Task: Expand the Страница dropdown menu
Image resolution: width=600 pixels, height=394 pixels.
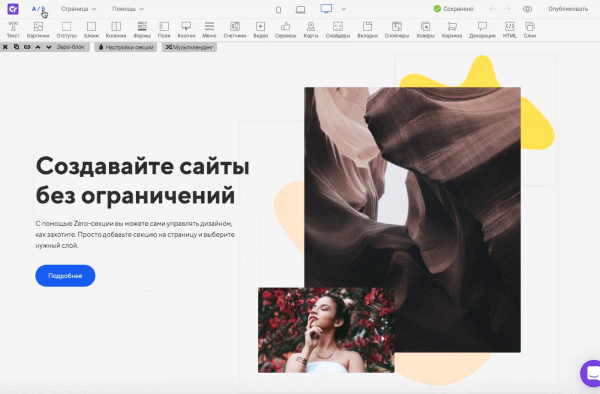Action: click(x=78, y=9)
